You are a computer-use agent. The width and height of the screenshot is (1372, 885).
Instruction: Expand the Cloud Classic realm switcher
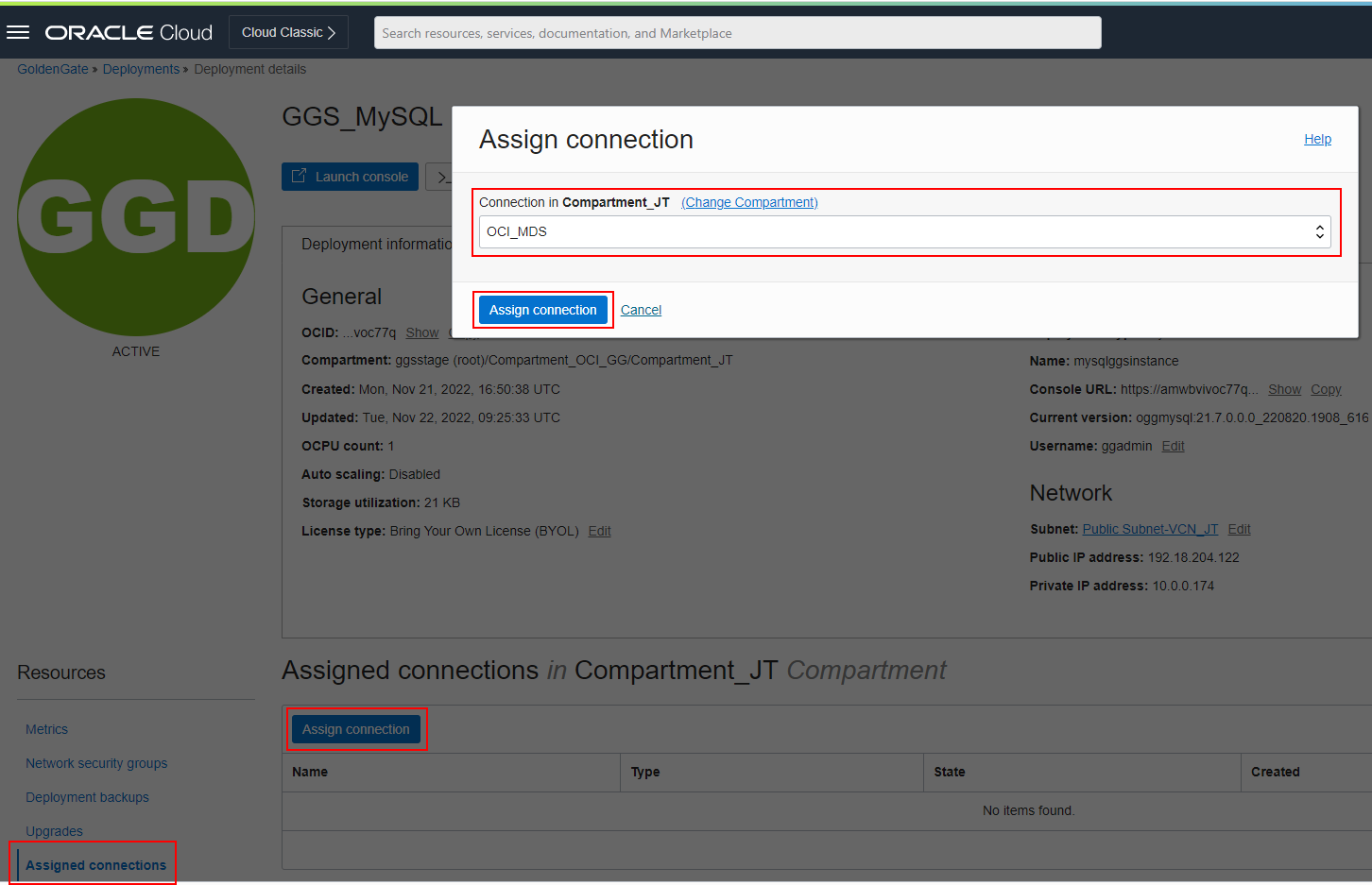pyautogui.click(x=288, y=31)
